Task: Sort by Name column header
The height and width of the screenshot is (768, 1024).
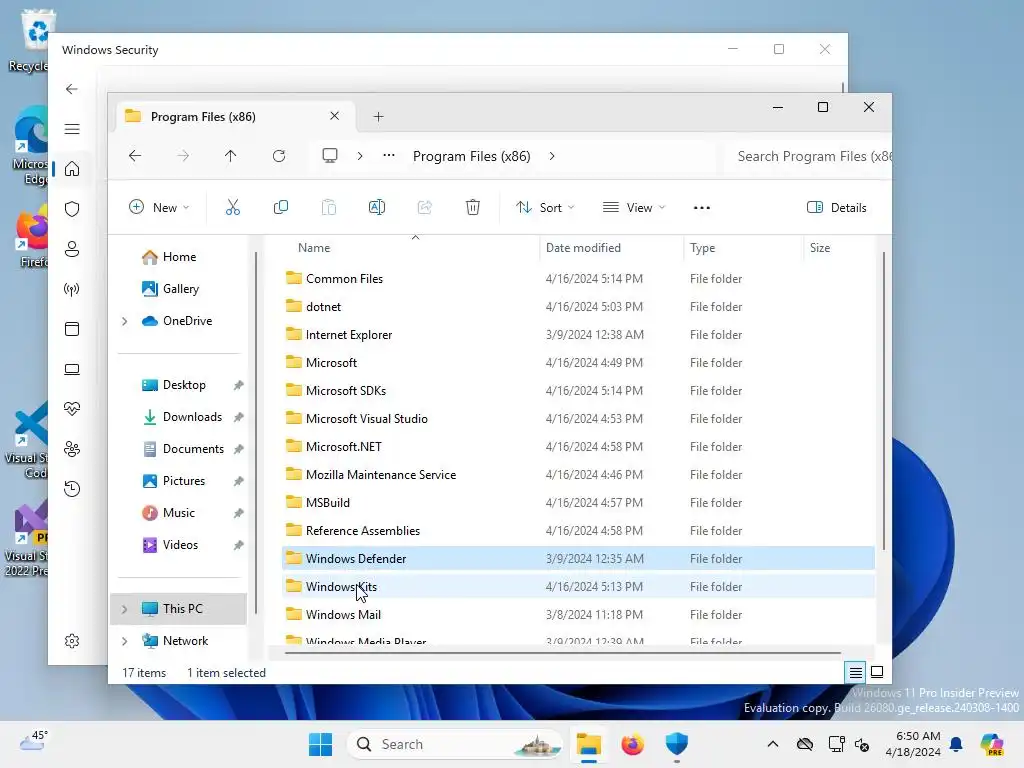Action: (x=411, y=248)
